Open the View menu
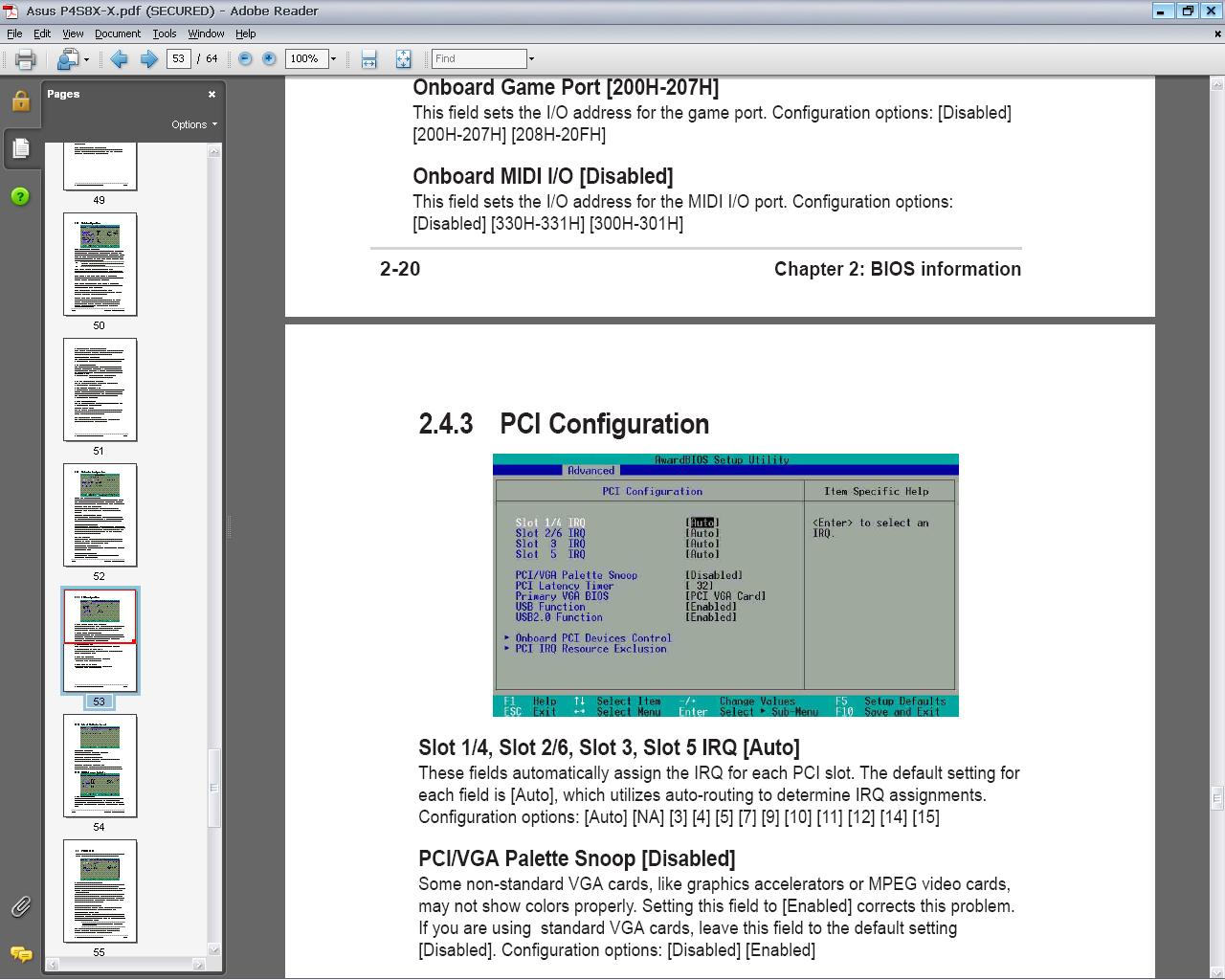Viewport: 1225px width, 980px height. pos(73,33)
